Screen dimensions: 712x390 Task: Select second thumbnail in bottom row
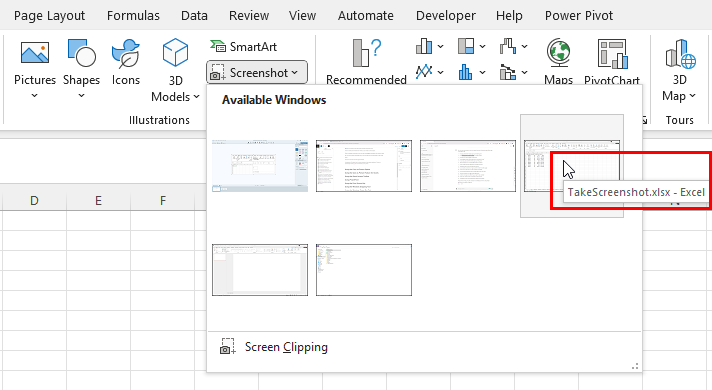click(364, 270)
